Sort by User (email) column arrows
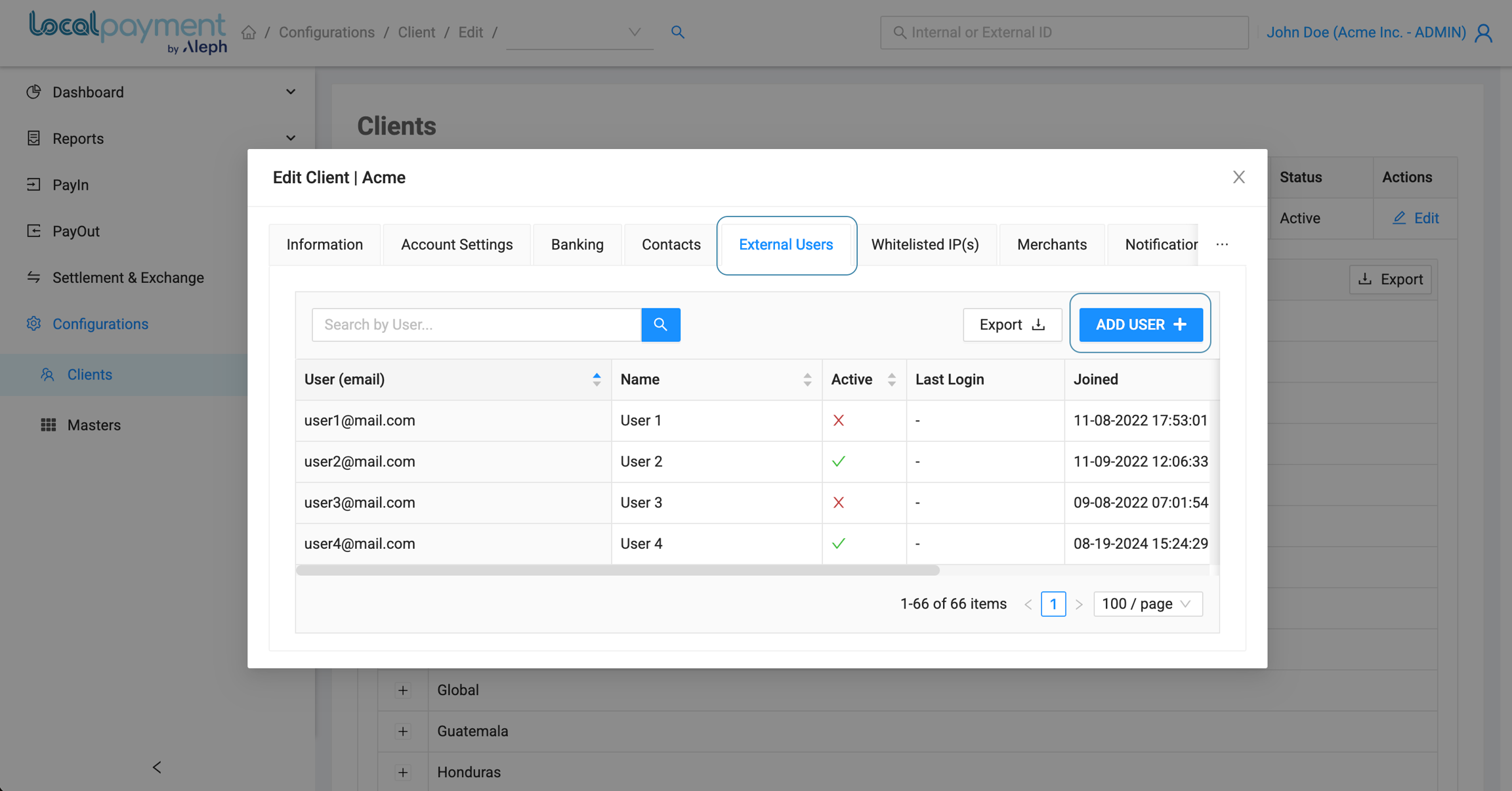The image size is (1512, 791). [597, 379]
